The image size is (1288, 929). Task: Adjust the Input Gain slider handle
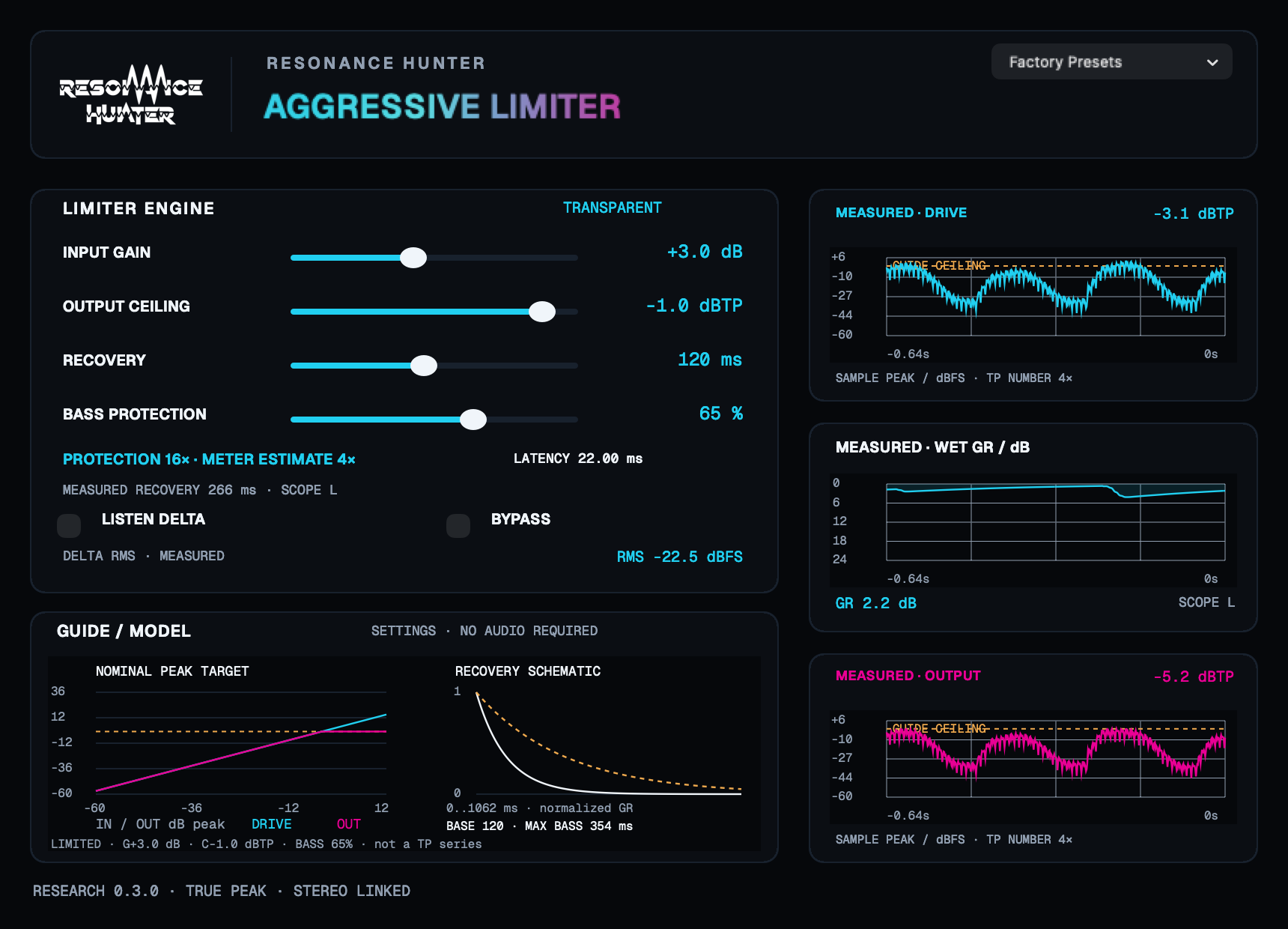(413, 258)
